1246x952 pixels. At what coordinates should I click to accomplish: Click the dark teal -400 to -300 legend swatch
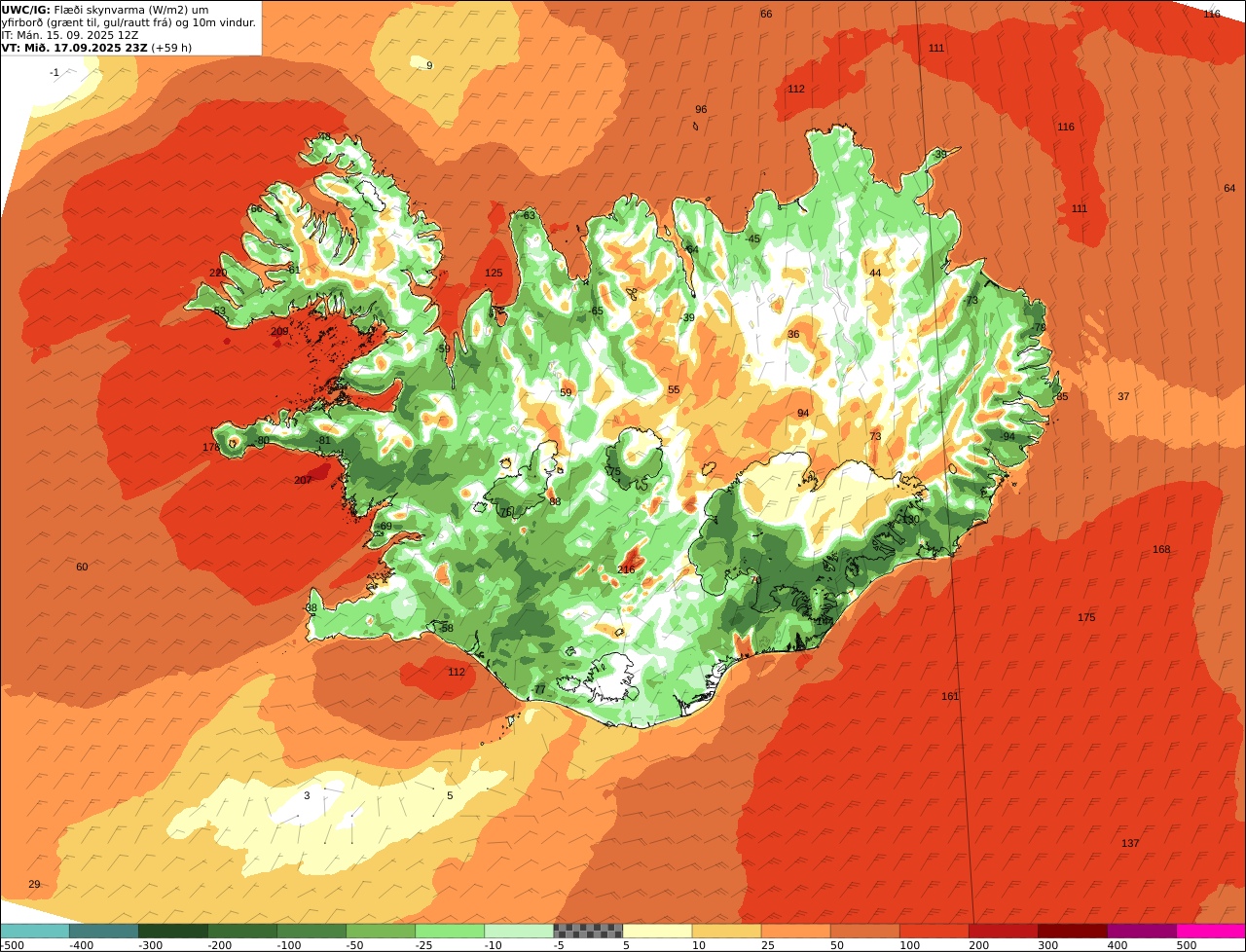(104, 931)
